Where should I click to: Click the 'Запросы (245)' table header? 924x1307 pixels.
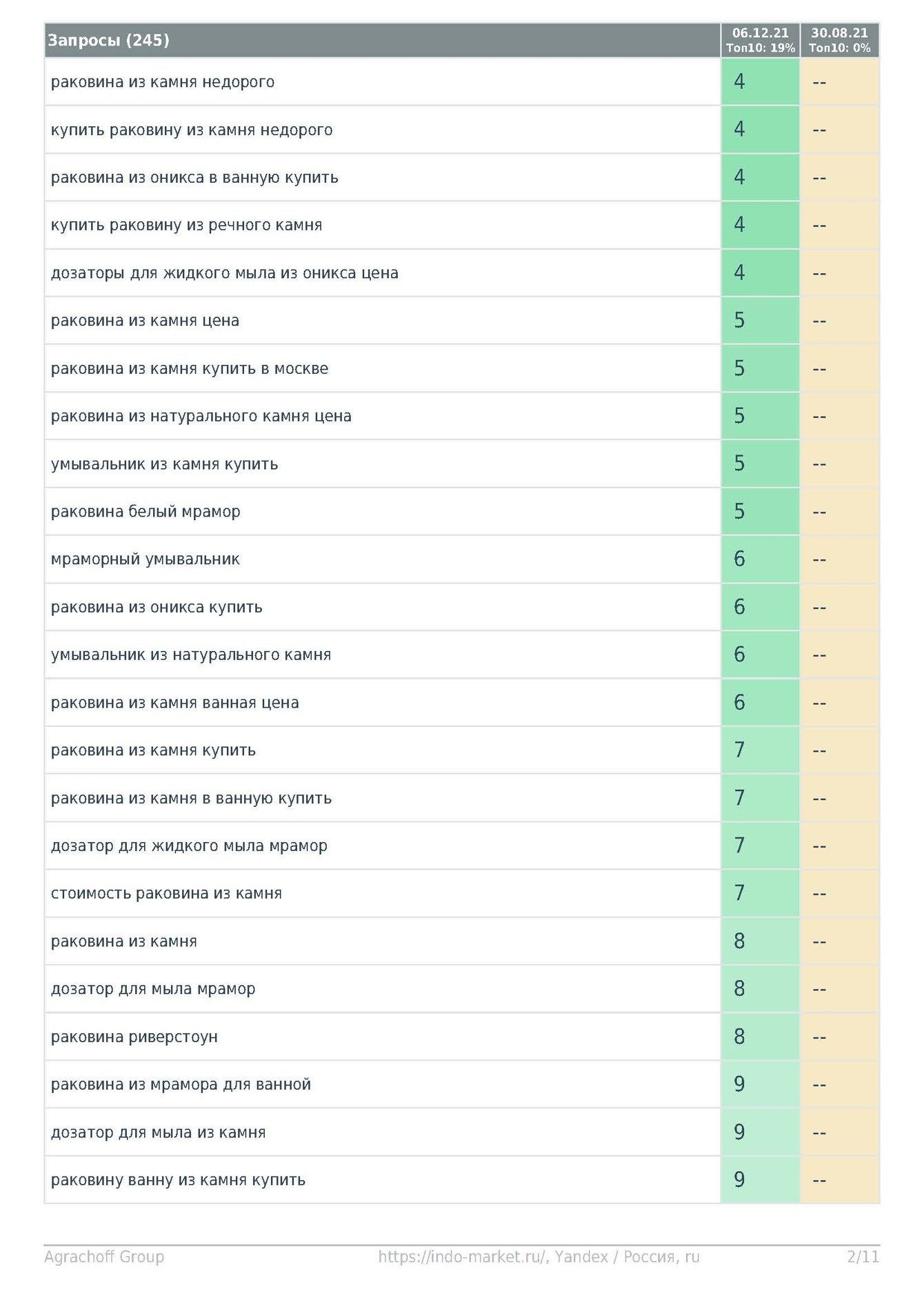[x=108, y=40]
